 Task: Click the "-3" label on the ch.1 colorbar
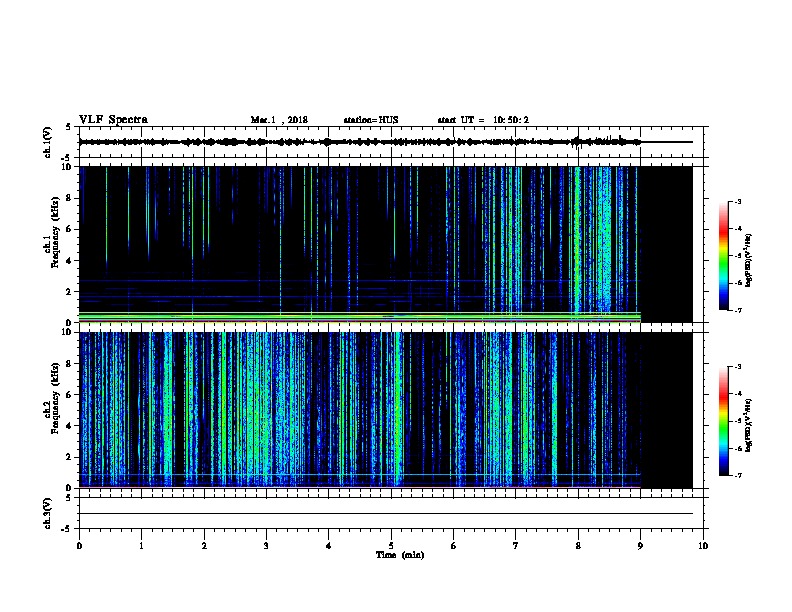(x=737, y=201)
